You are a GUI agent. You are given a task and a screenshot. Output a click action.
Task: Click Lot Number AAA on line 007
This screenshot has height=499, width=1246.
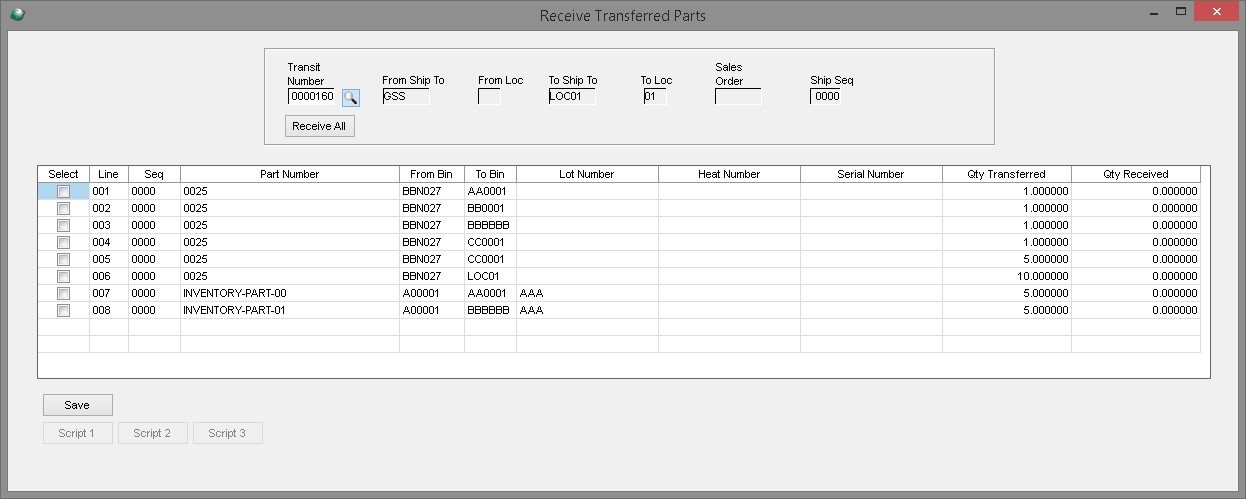[x=587, y=294]
